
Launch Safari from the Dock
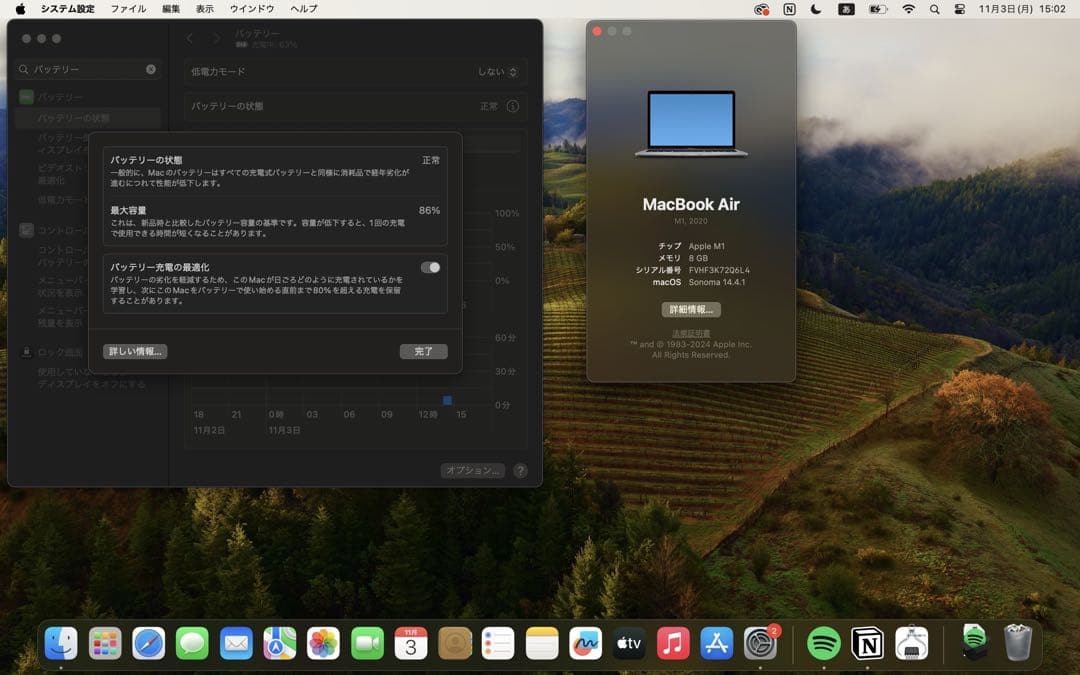[148, 645]
